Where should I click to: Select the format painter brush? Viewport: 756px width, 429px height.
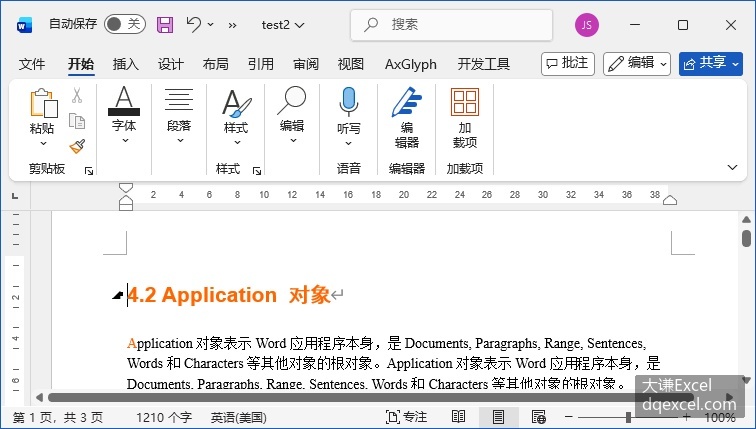pyautogui.click(x=77, y=146)
